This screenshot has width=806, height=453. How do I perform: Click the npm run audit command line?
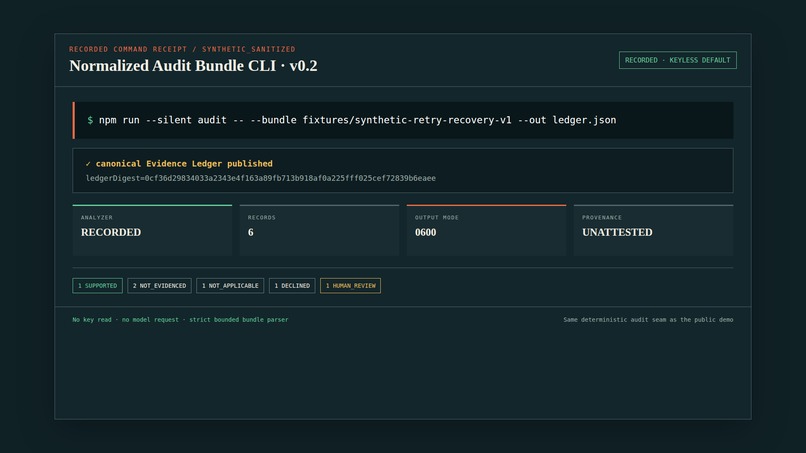(x=403, y=120)
